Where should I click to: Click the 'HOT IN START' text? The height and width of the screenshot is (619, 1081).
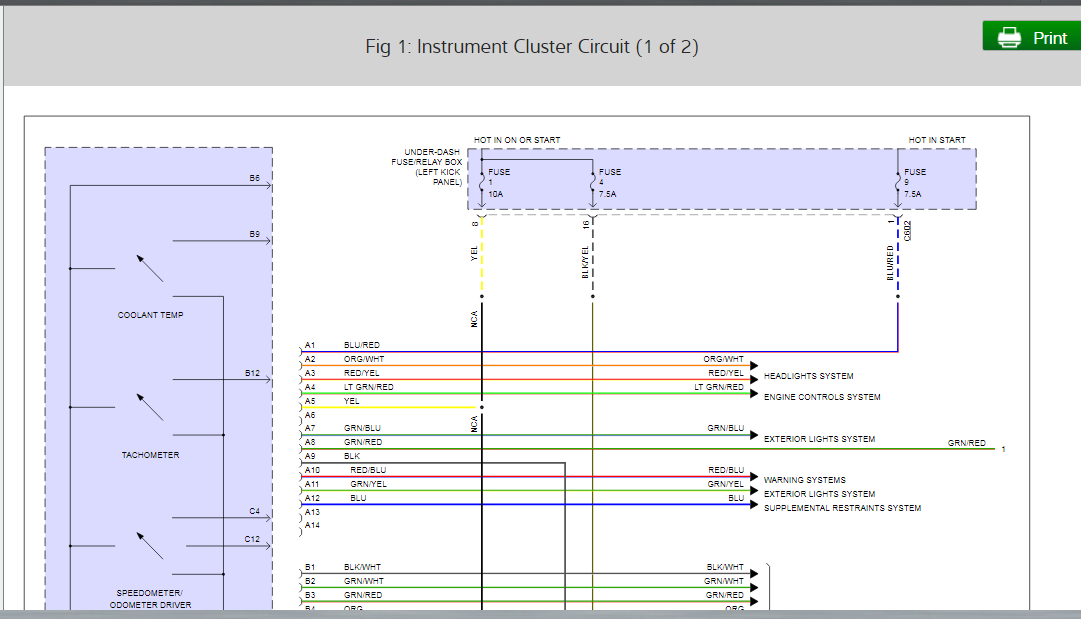(x=937, y=140)
